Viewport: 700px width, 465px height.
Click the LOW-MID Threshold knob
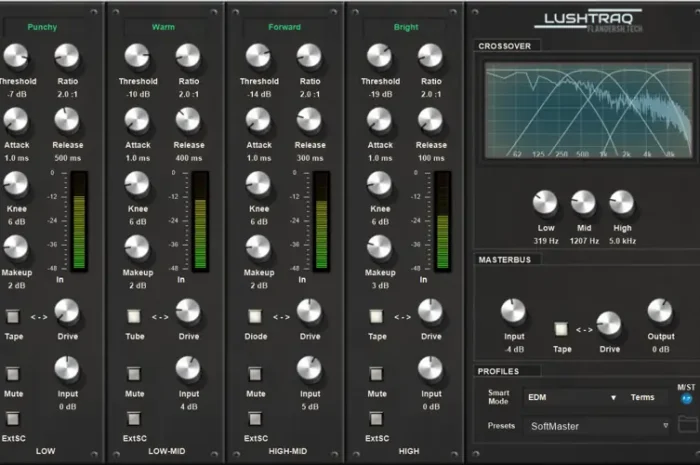(137, 56)
